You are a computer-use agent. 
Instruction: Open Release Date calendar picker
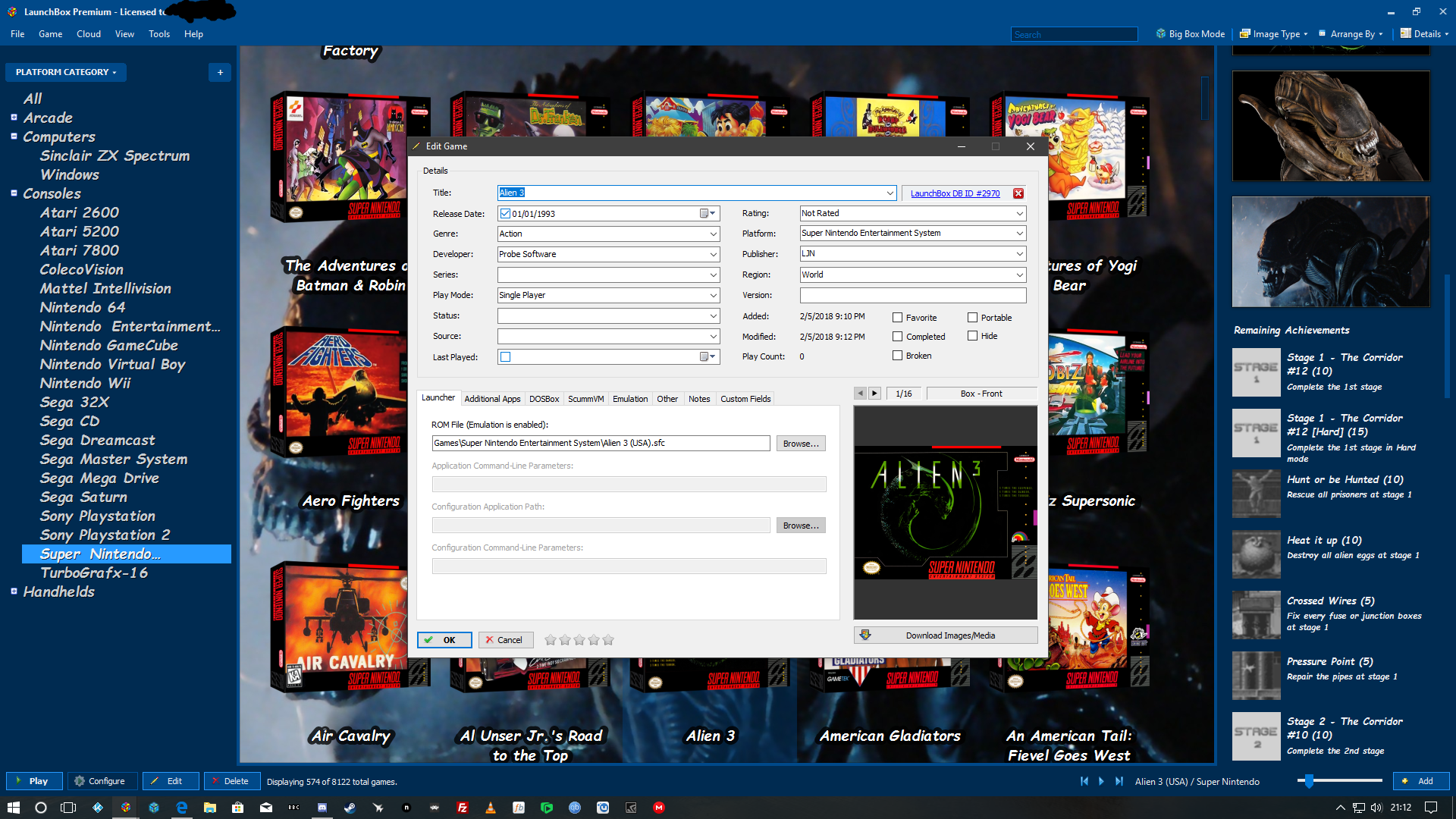[x=707, y=214]
